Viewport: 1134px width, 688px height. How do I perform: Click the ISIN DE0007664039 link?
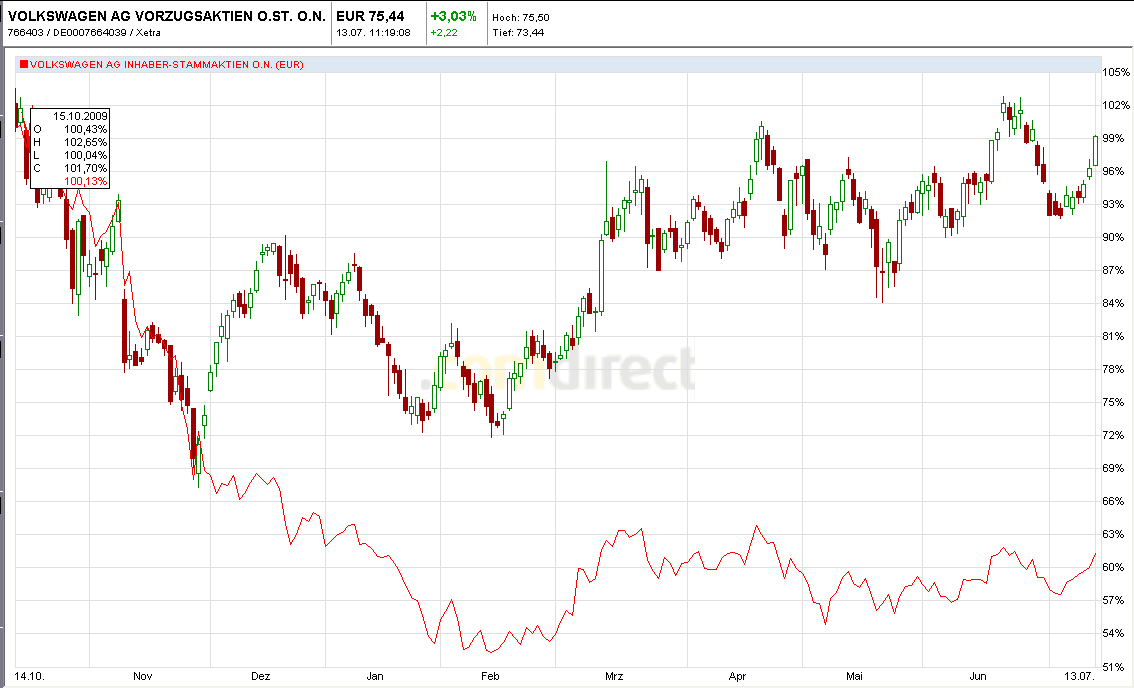tap(90, 31)
